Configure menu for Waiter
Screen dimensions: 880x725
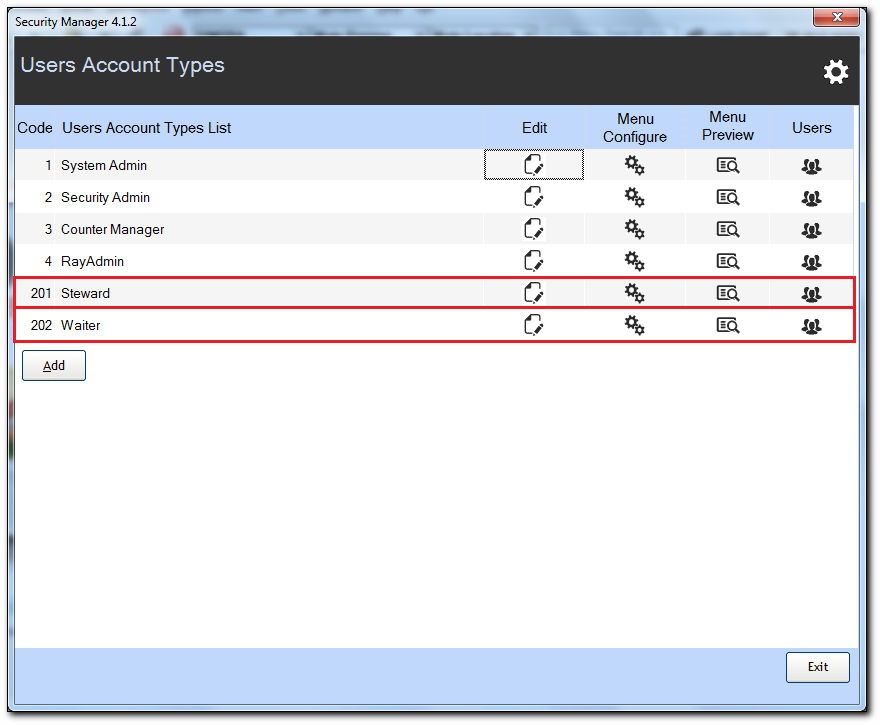pos(635,325)
